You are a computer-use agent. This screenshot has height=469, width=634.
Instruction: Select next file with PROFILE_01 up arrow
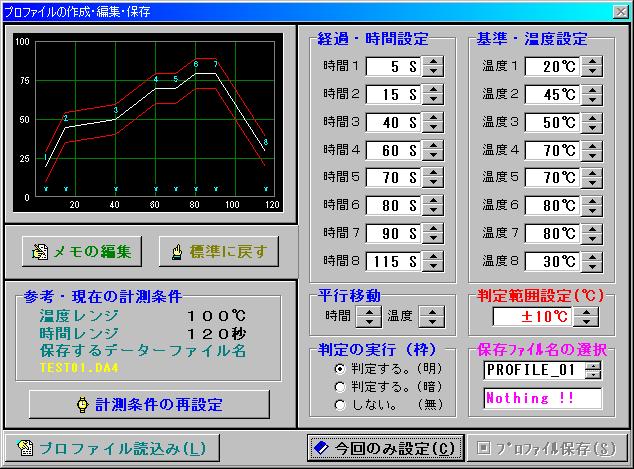[x=593, y=366]
